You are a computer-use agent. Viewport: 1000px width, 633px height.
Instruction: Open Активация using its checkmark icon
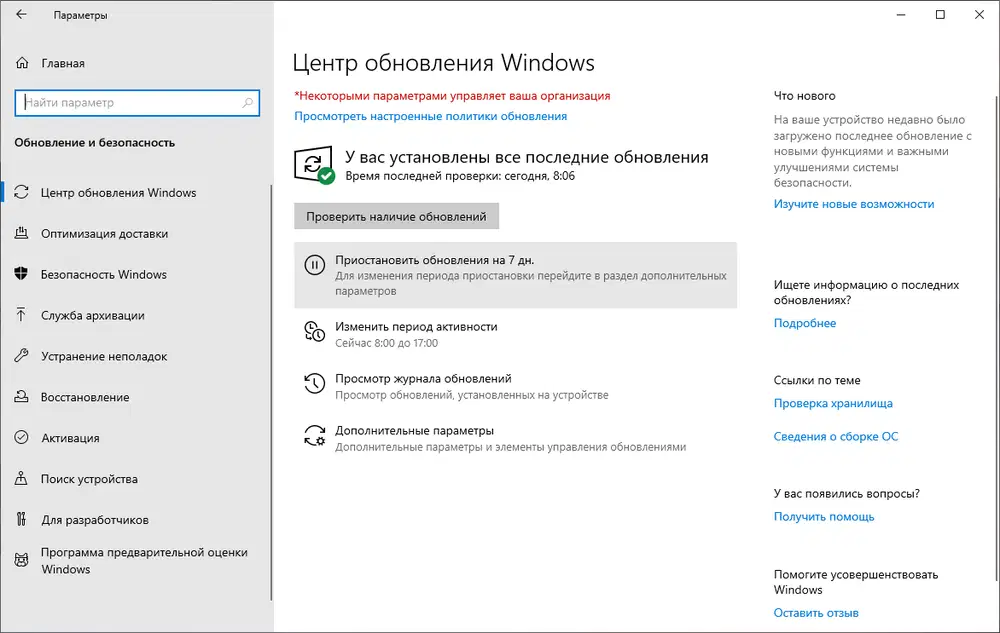(23, 438)
